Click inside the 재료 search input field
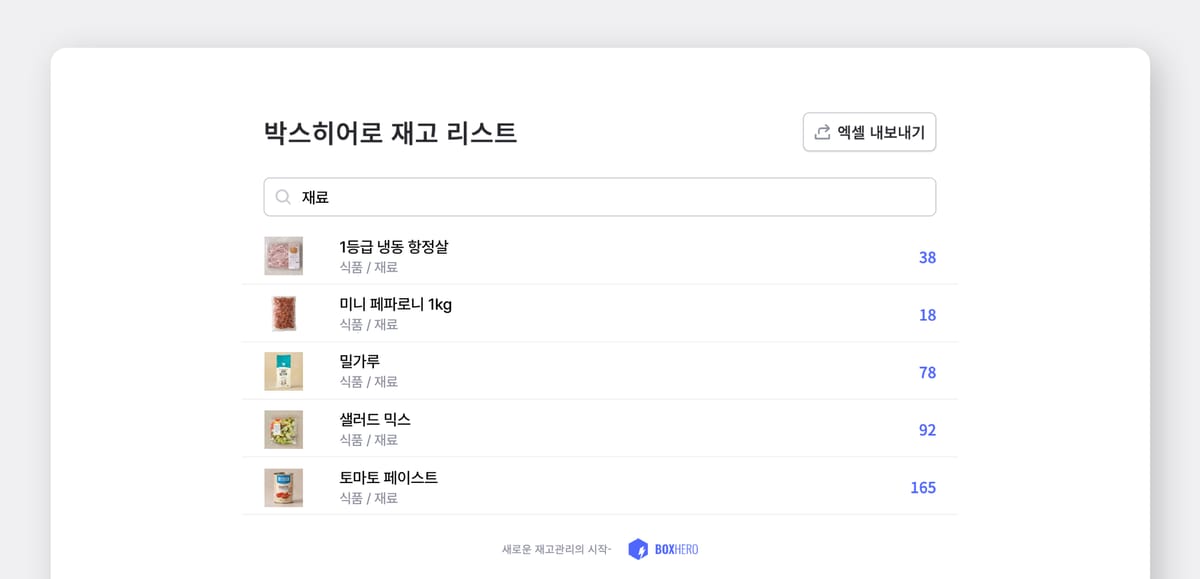The height and width of the screenshot is (579, 1200). pyautogui.click(x=600, y=196)
